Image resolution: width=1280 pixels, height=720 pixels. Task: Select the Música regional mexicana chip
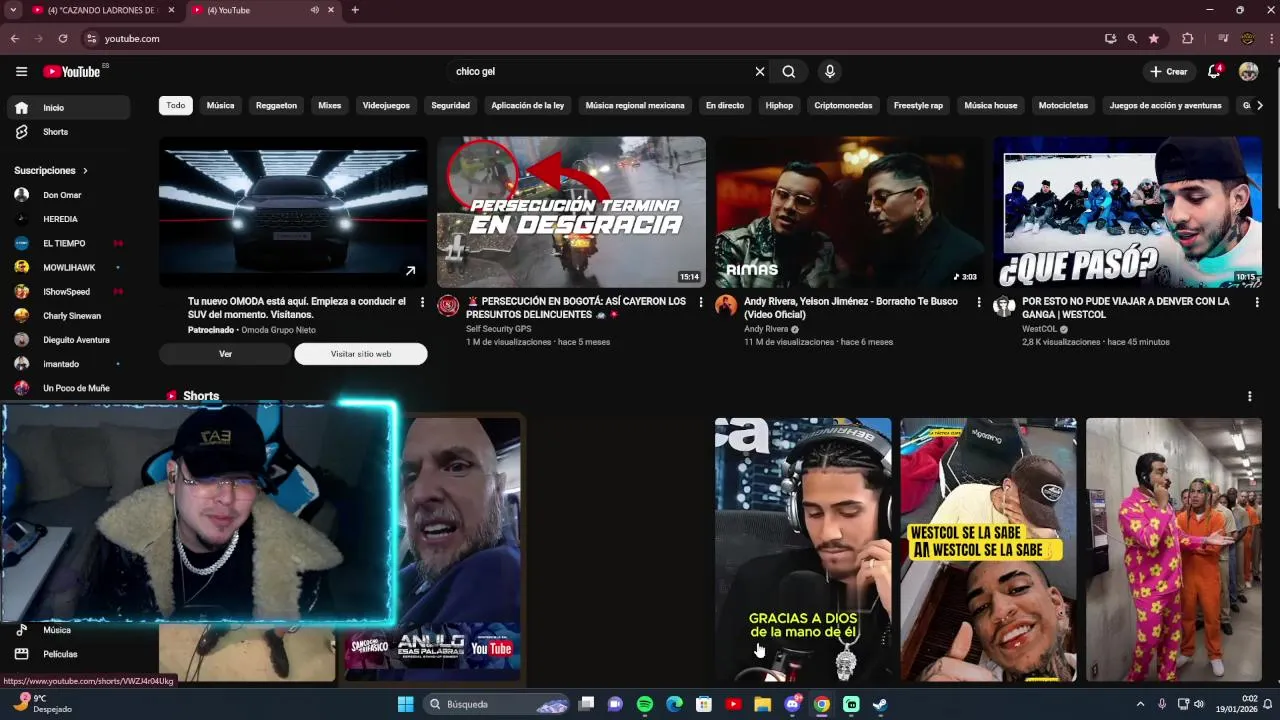point(635,105)
